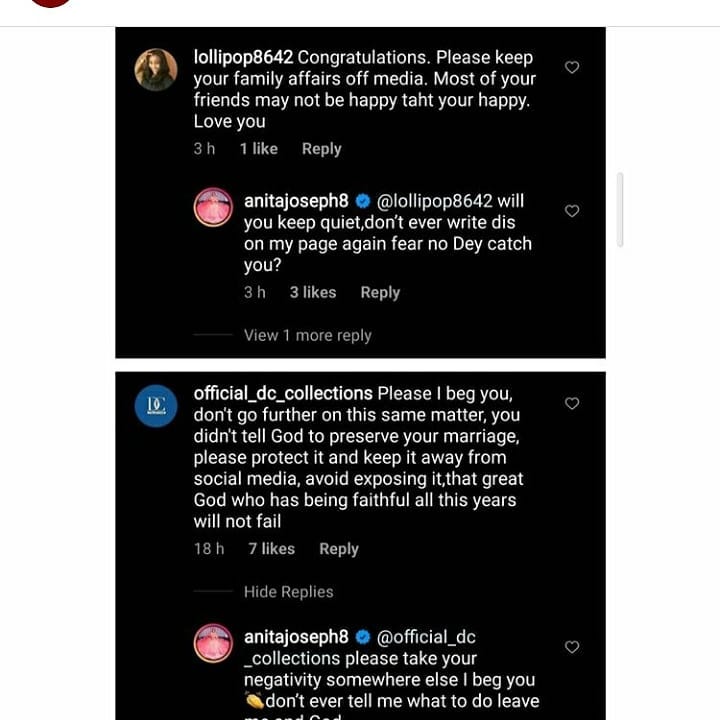Screen dimensions: 720x720
Task: Click the vertical scrollbar thumb
Action: pyautogui.click(x=620, y=210)
